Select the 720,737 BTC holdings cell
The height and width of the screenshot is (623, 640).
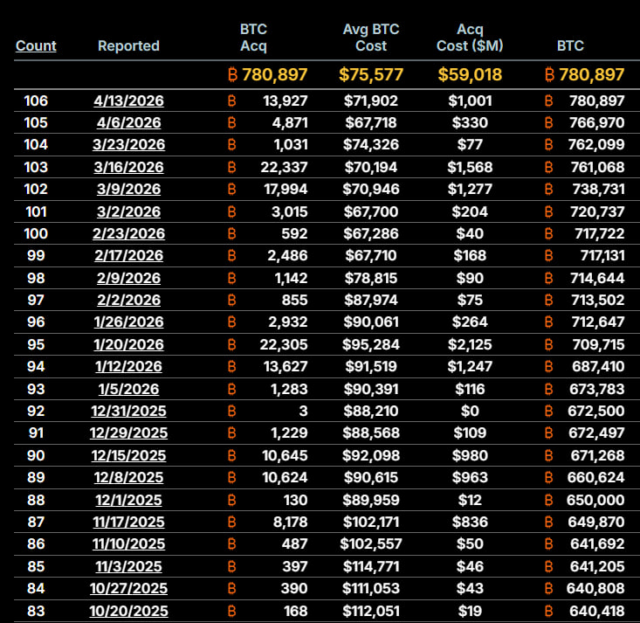(598, 212)
